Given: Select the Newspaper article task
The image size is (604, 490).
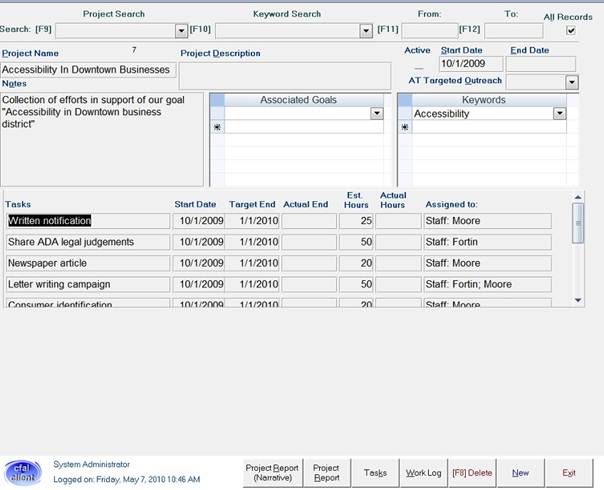Looking at the screenshot, I should tap(88, 263).
